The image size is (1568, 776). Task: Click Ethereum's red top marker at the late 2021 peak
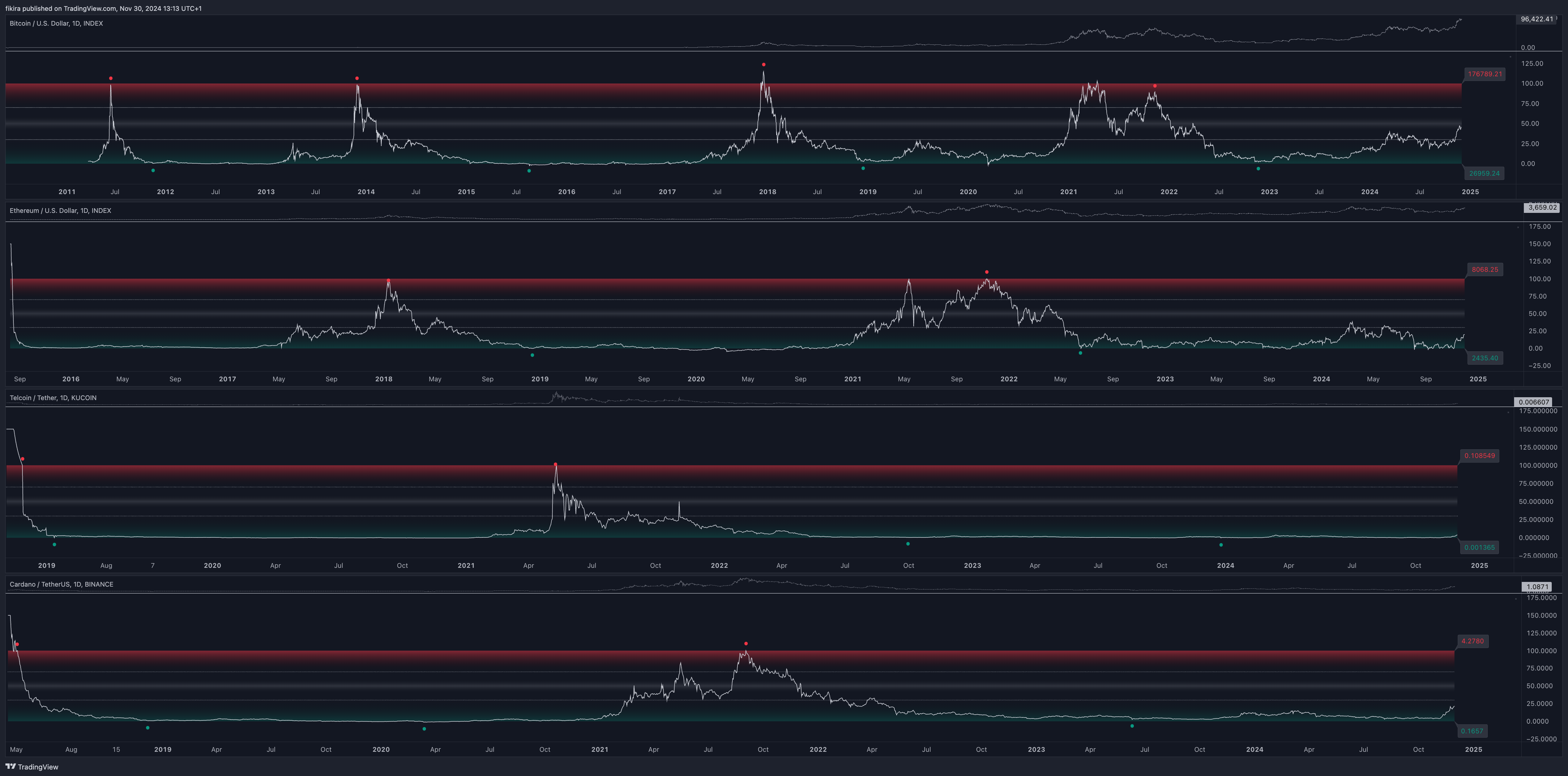tap(987, 272)
